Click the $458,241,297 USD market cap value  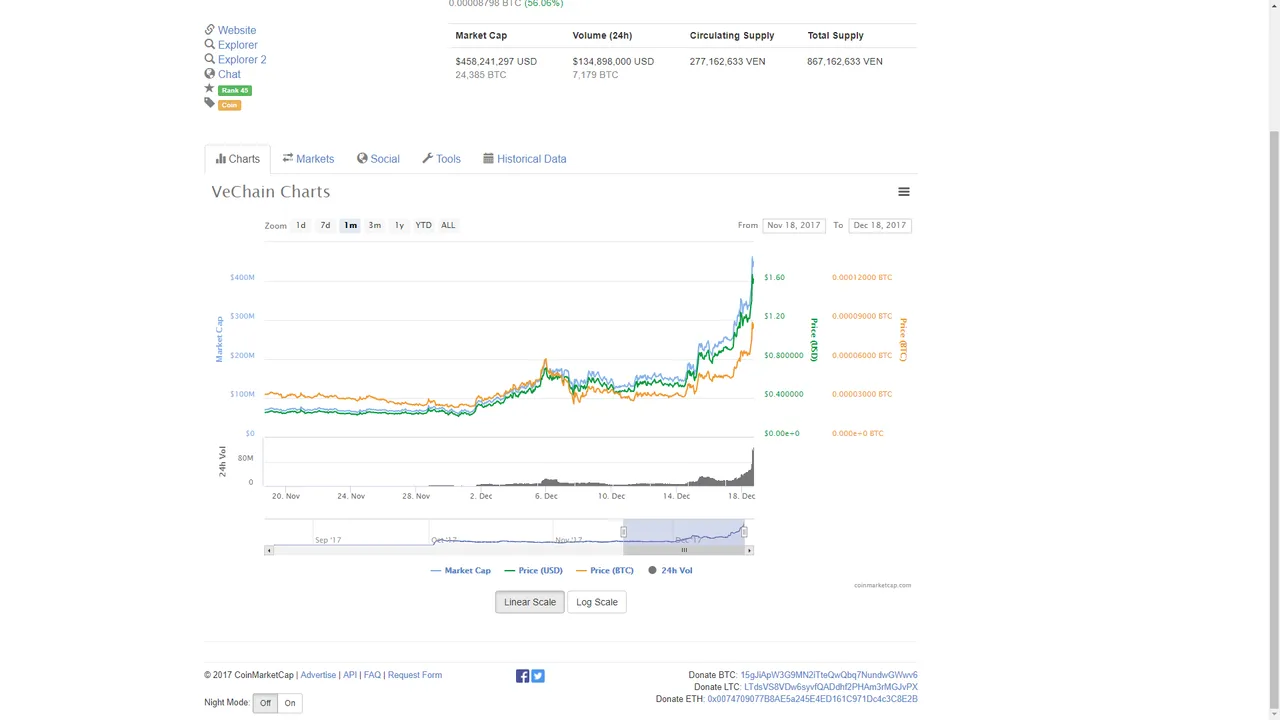point(496,62)
